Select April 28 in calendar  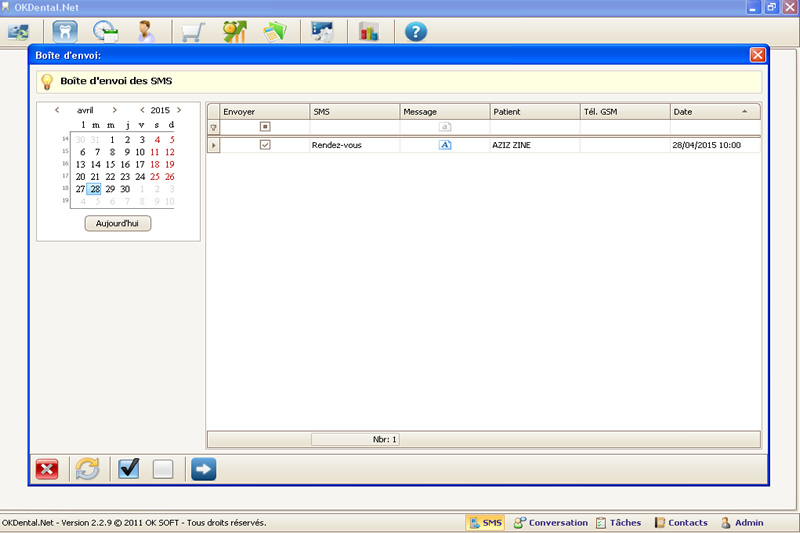95,189
